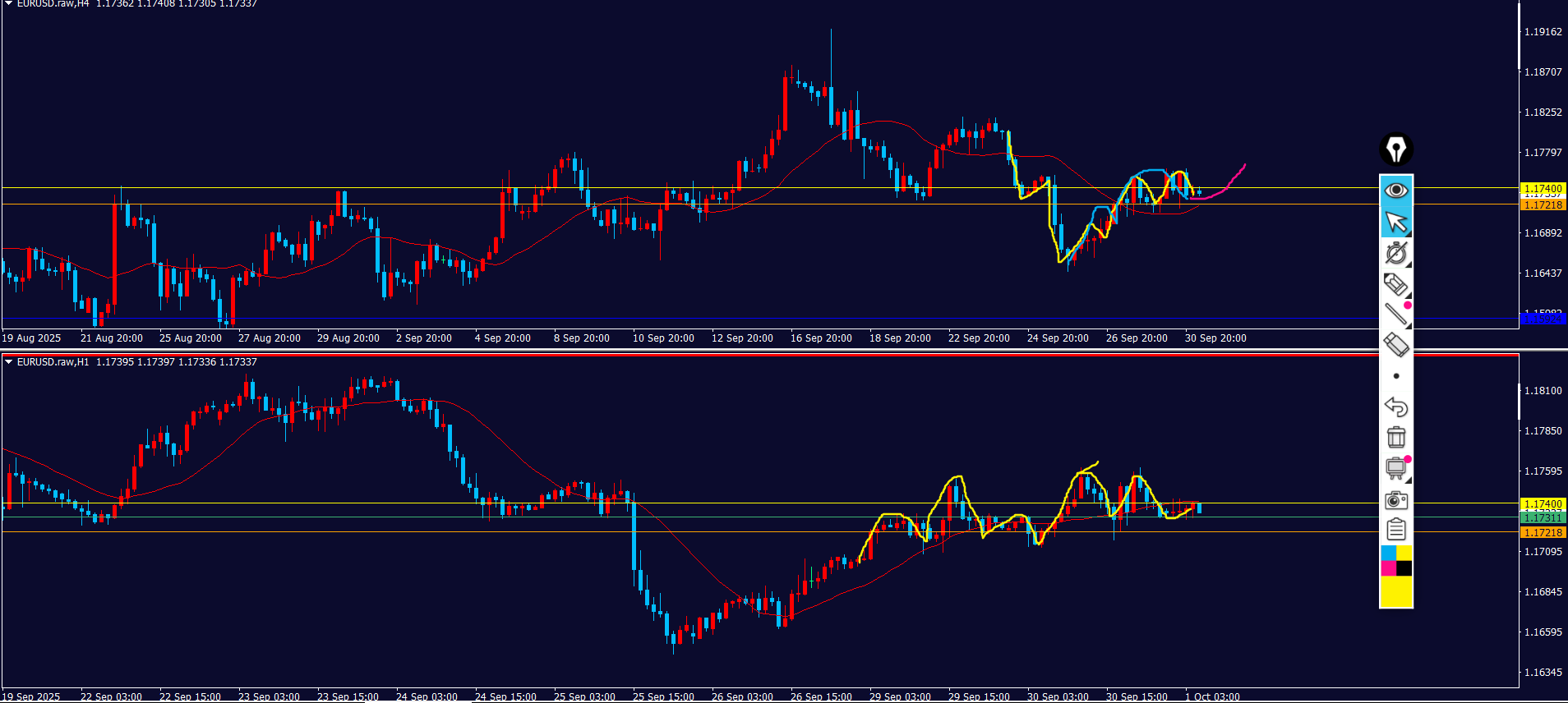This screenshot has width=1568, height=703.
Task: Pick the magenta color swatch
Action: (x=1388, y=568)
